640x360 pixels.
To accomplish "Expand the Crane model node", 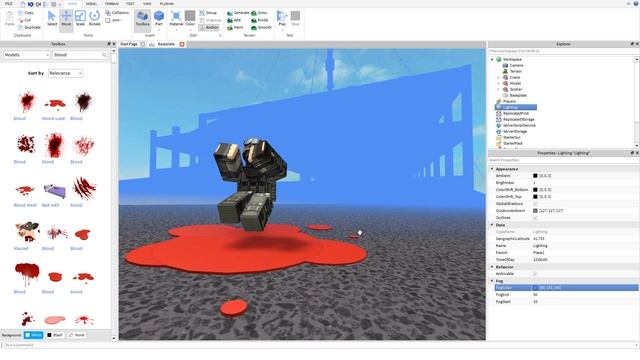I will click(x=498, y=77).
